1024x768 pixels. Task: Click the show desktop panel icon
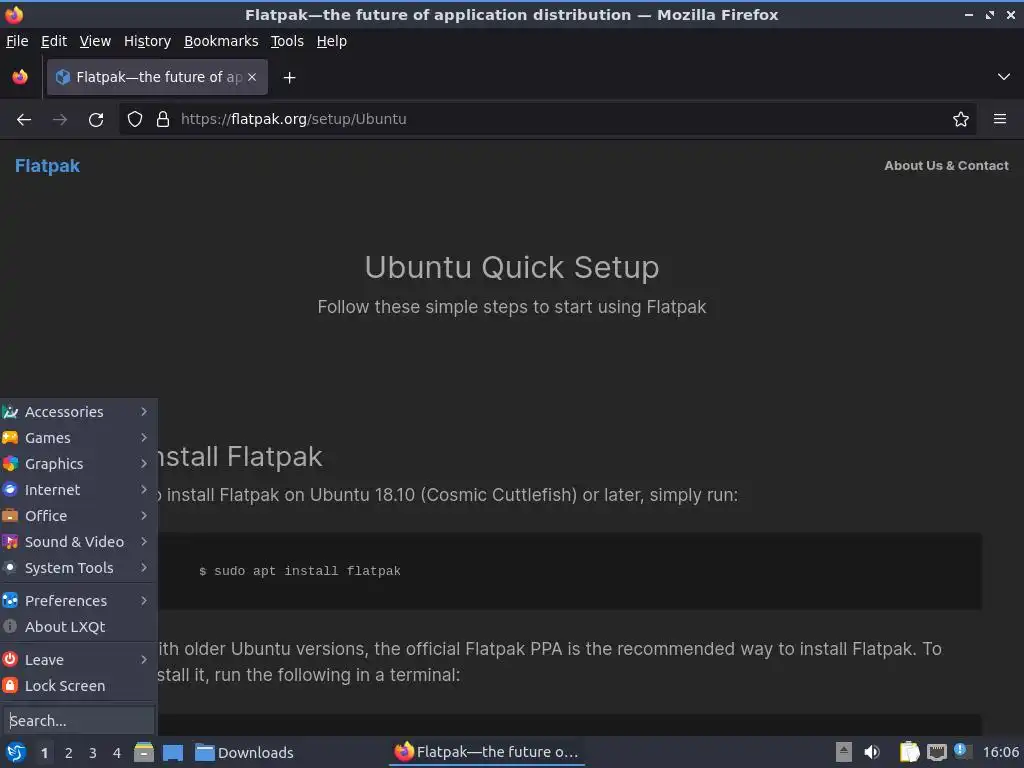tap(172, 753)
